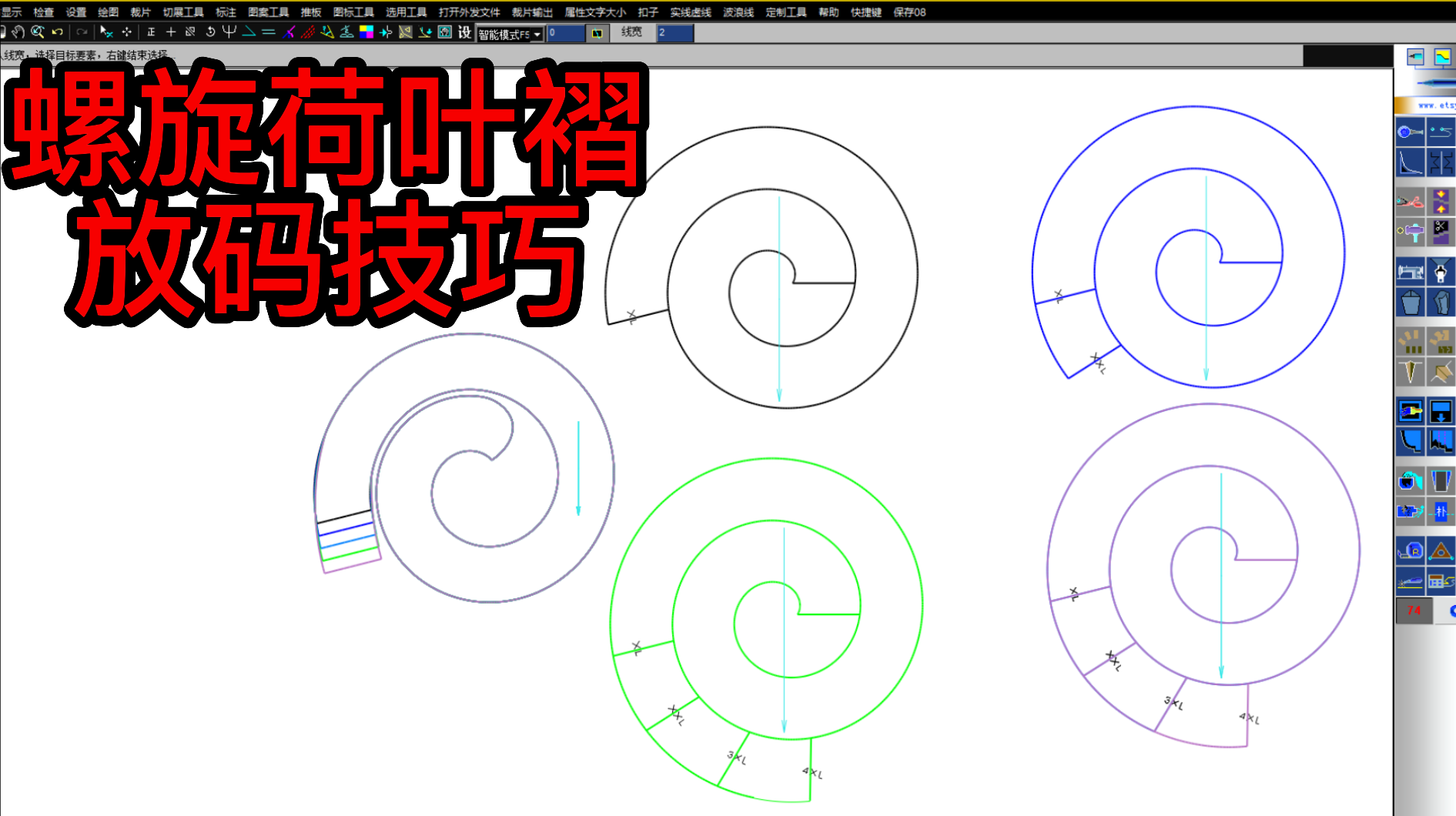Click the 线宽 width field showing 2
Image resolution: width=1456 pixels, height=816 pixels.
tap(675, 32)
